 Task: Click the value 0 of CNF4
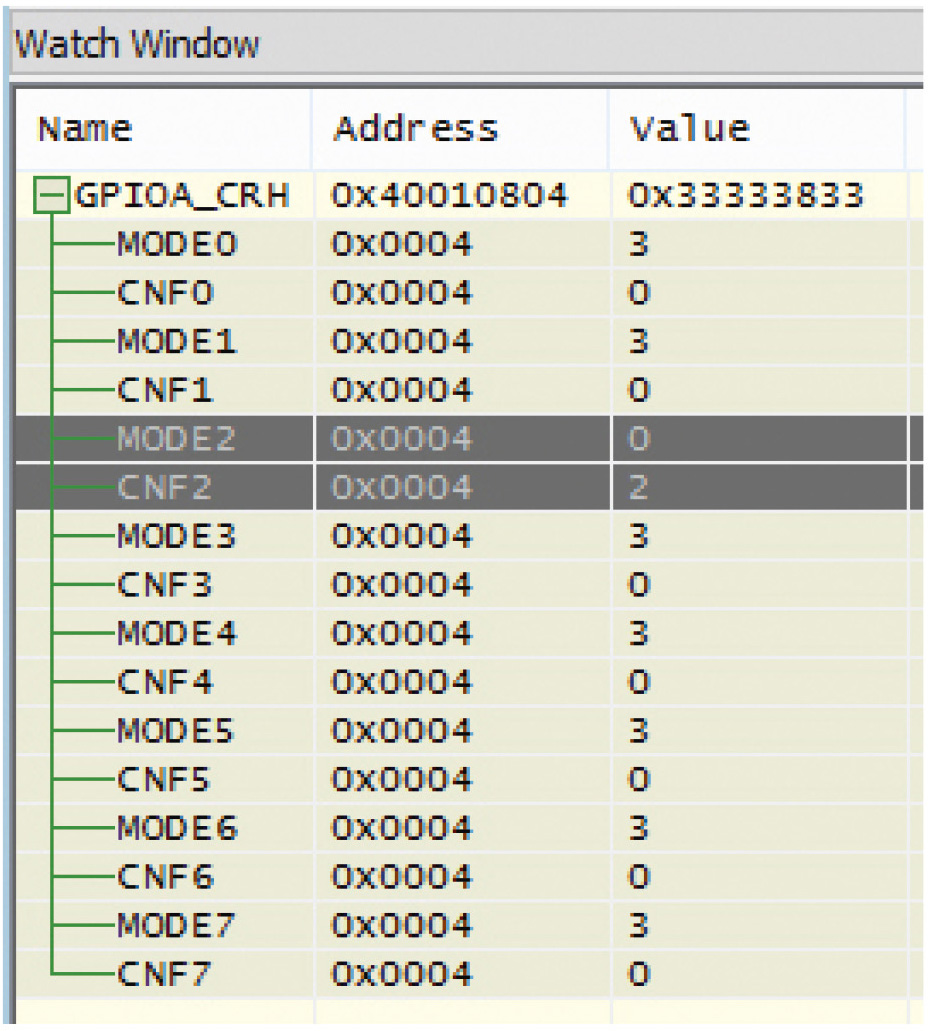click(x=639, y=682)
